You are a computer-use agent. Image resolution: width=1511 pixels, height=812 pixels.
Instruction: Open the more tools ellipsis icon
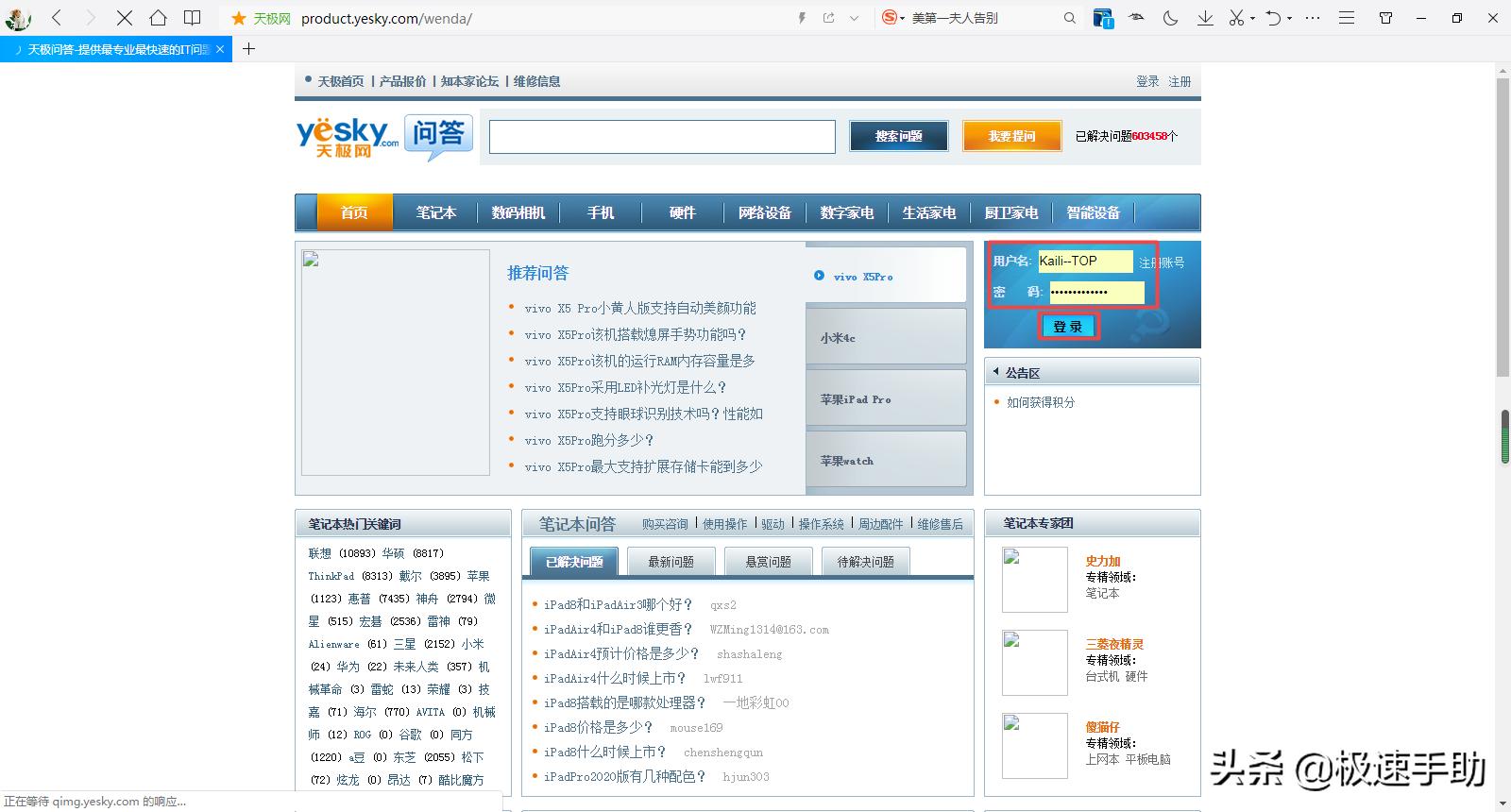(x=1313, y=18)
